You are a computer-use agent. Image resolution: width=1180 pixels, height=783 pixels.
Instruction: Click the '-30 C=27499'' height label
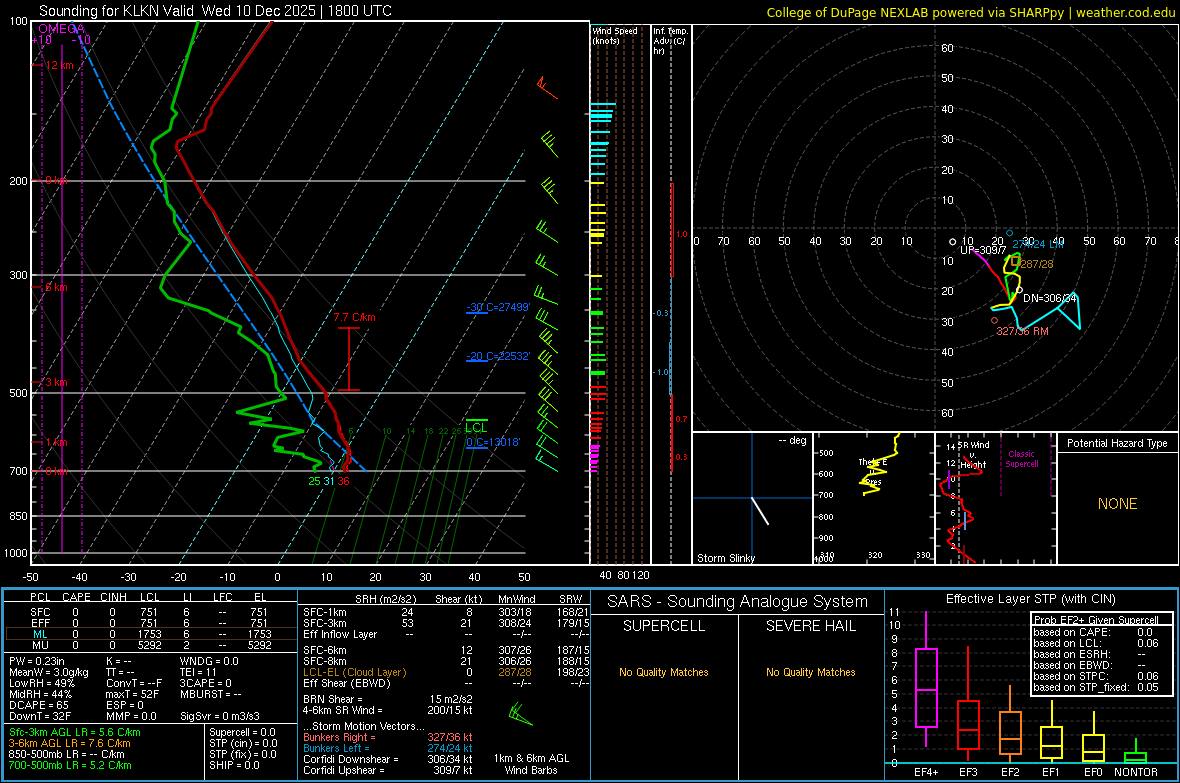(498, 307)
